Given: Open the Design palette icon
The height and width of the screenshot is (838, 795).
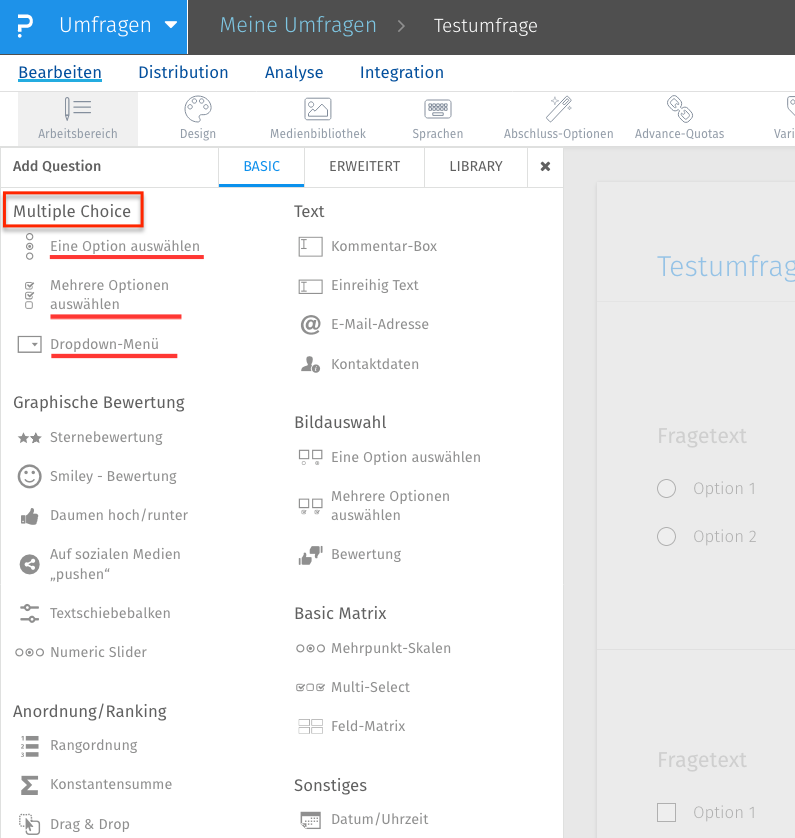Looking at the screenshot, I should [198, 109].
